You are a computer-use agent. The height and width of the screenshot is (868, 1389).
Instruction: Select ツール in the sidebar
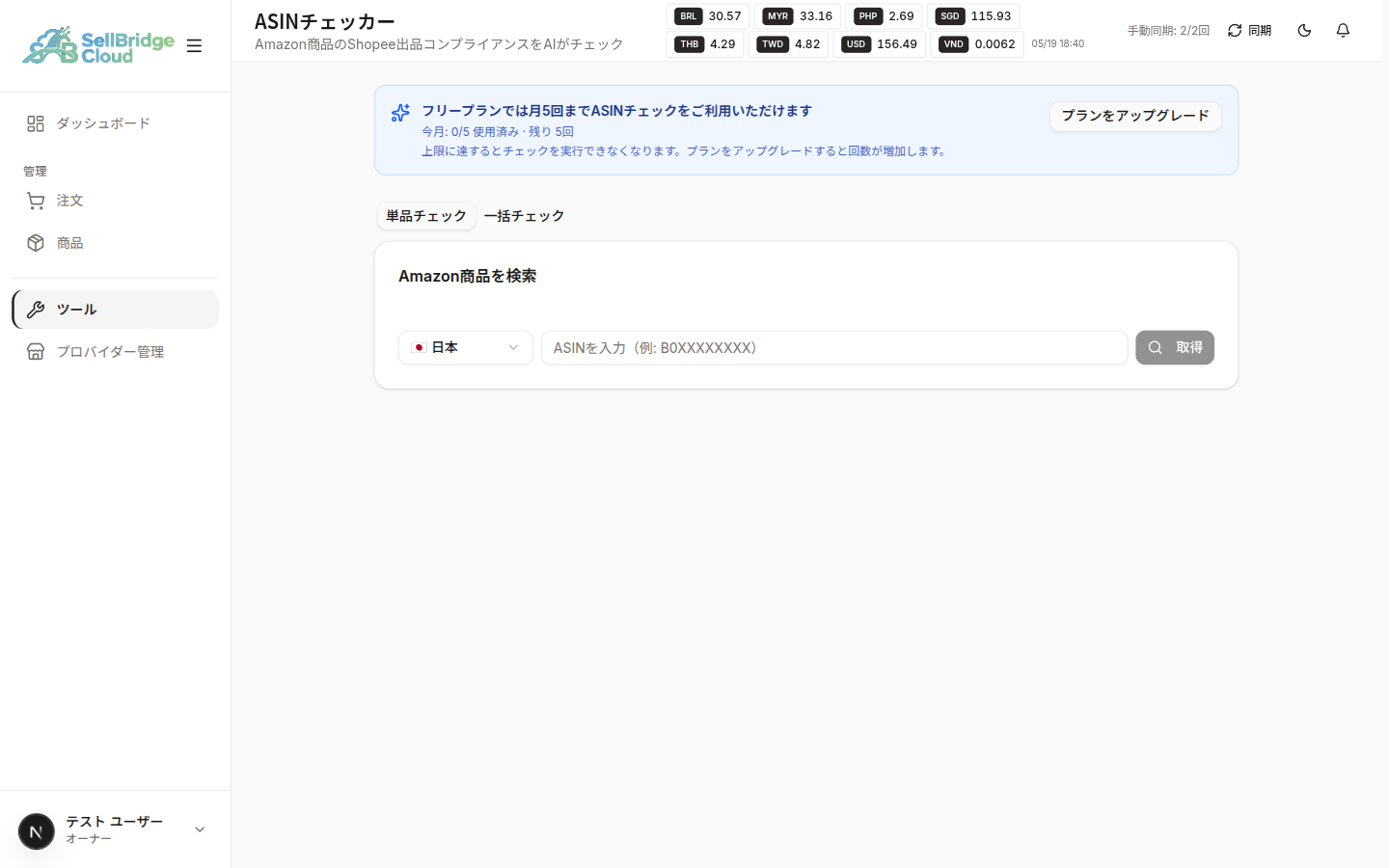(x=115, y=310)
